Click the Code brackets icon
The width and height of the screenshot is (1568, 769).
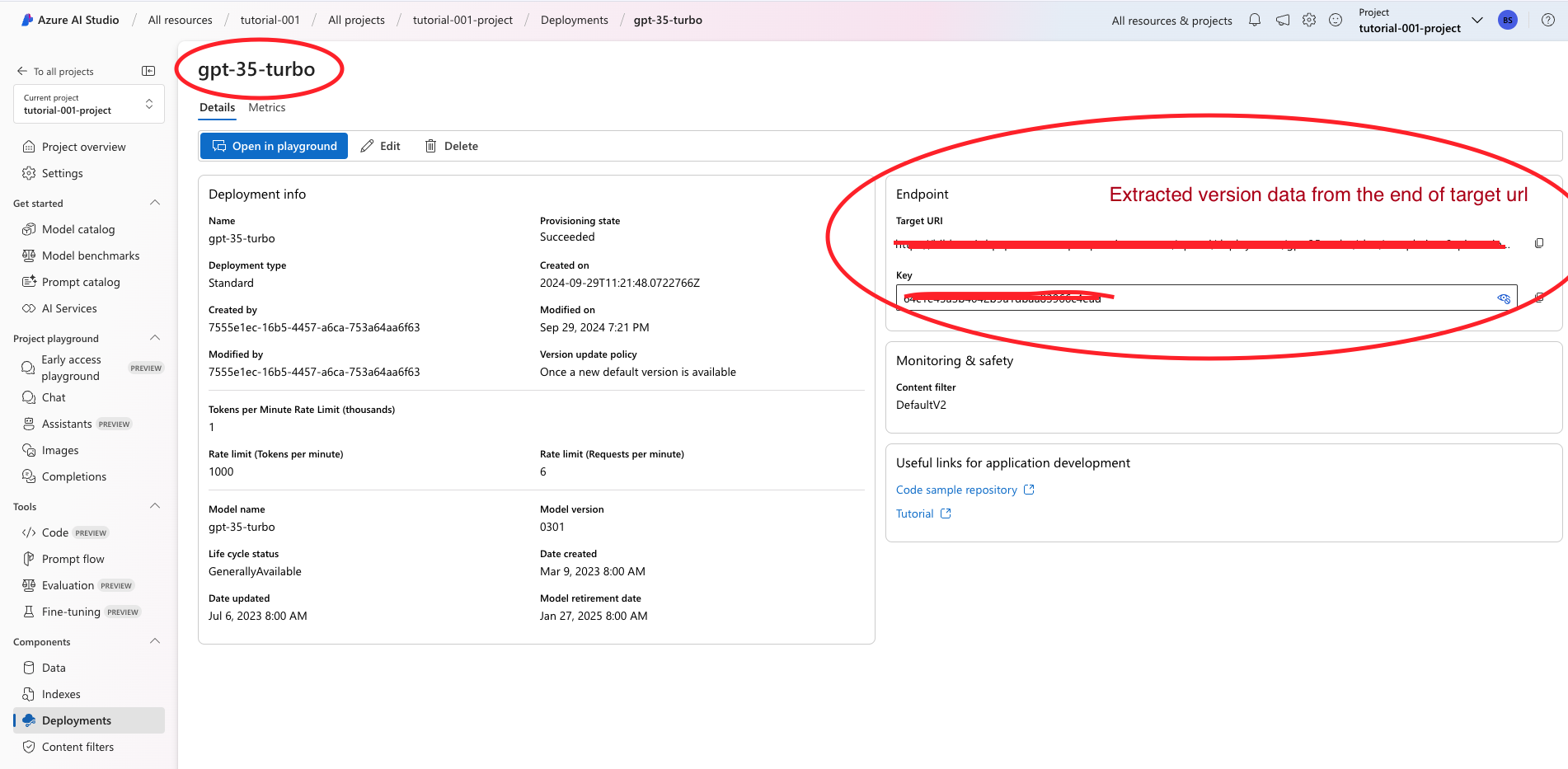point(29,532)
